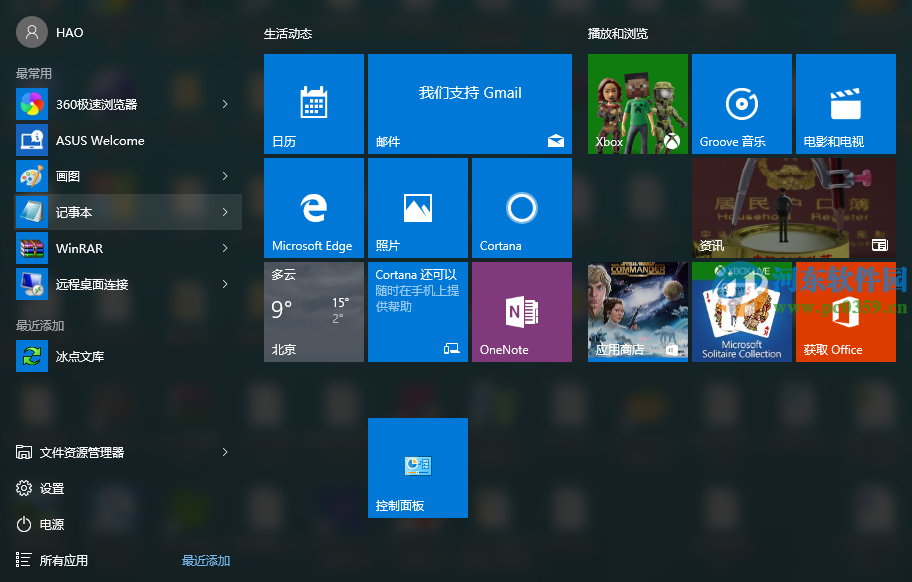Launch the 应用商店 store
The height and width of the screenshot is (582, 912).
click(637, 311)
